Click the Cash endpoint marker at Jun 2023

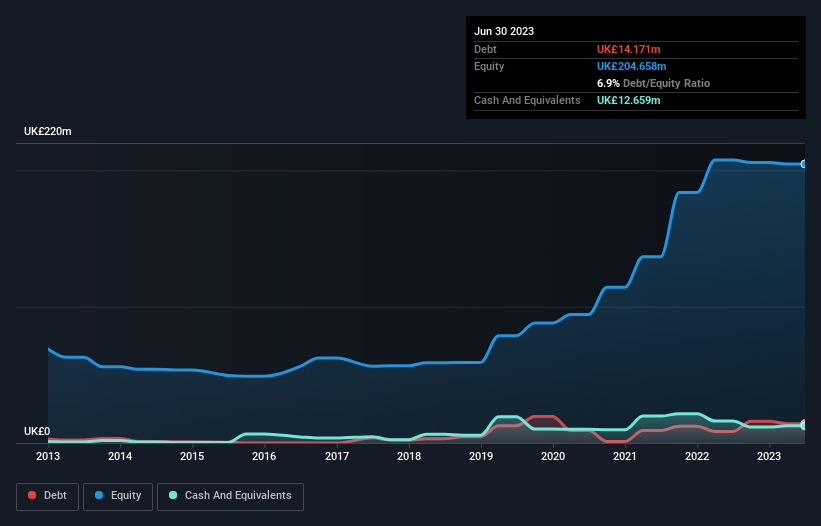(804, 426)
